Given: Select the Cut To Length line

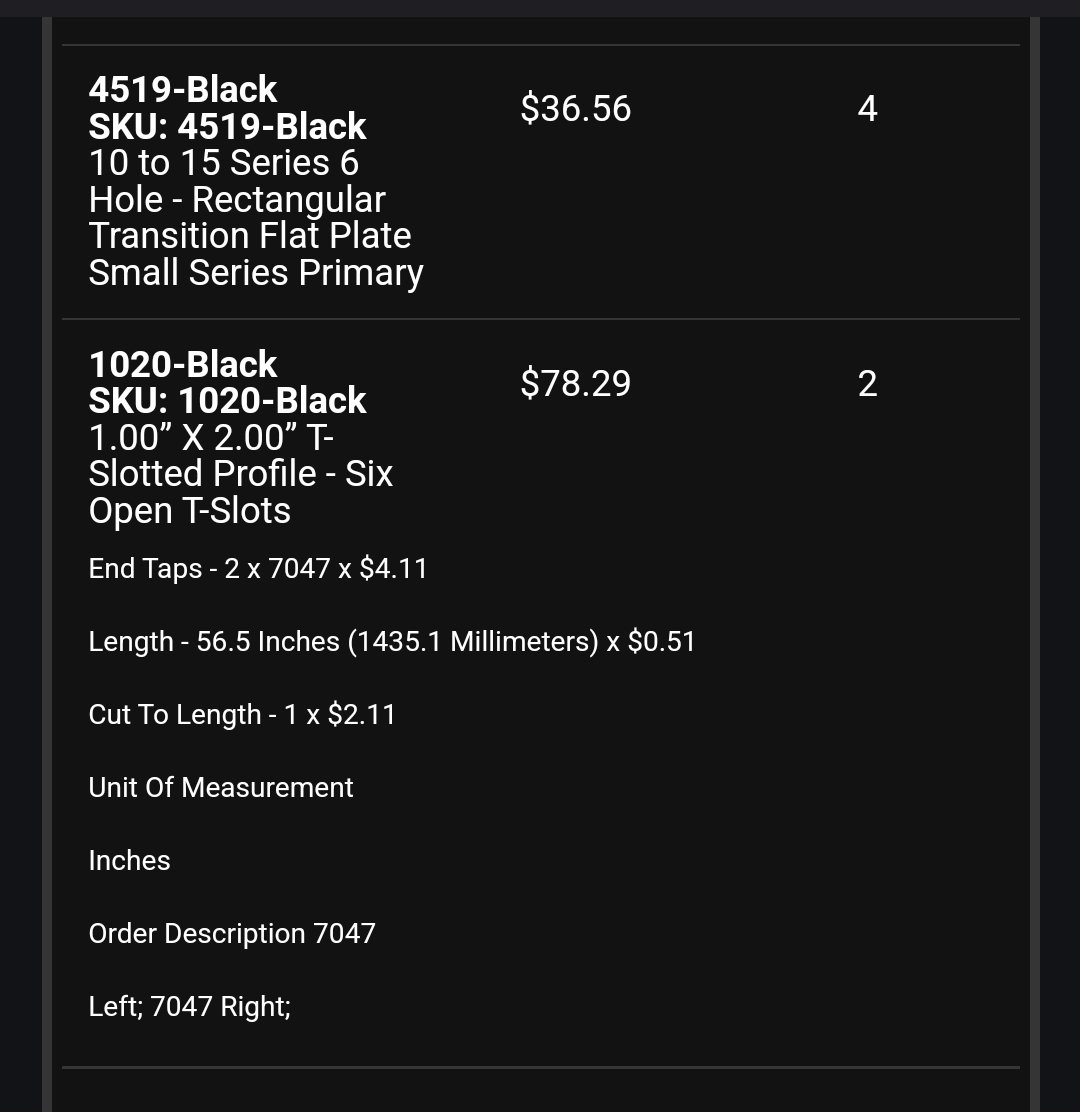Looking at the screenshot, I should click(242, 715).
